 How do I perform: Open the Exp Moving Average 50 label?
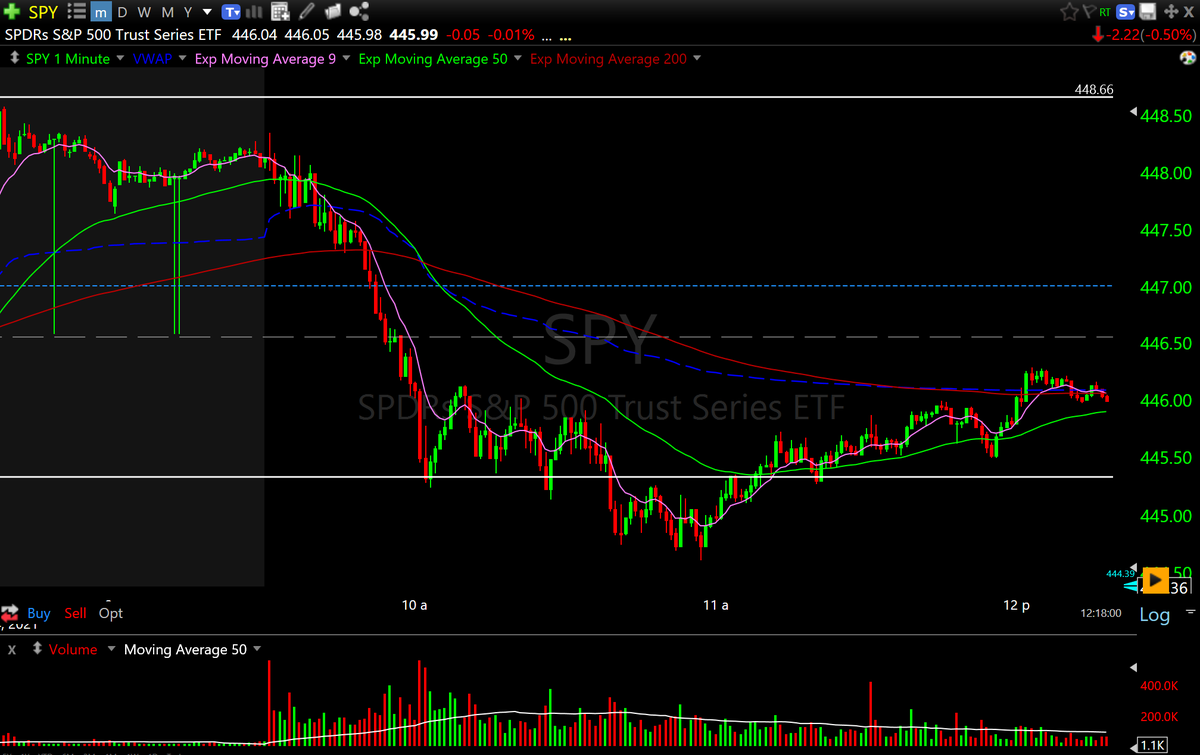click(x=434, y=59)
